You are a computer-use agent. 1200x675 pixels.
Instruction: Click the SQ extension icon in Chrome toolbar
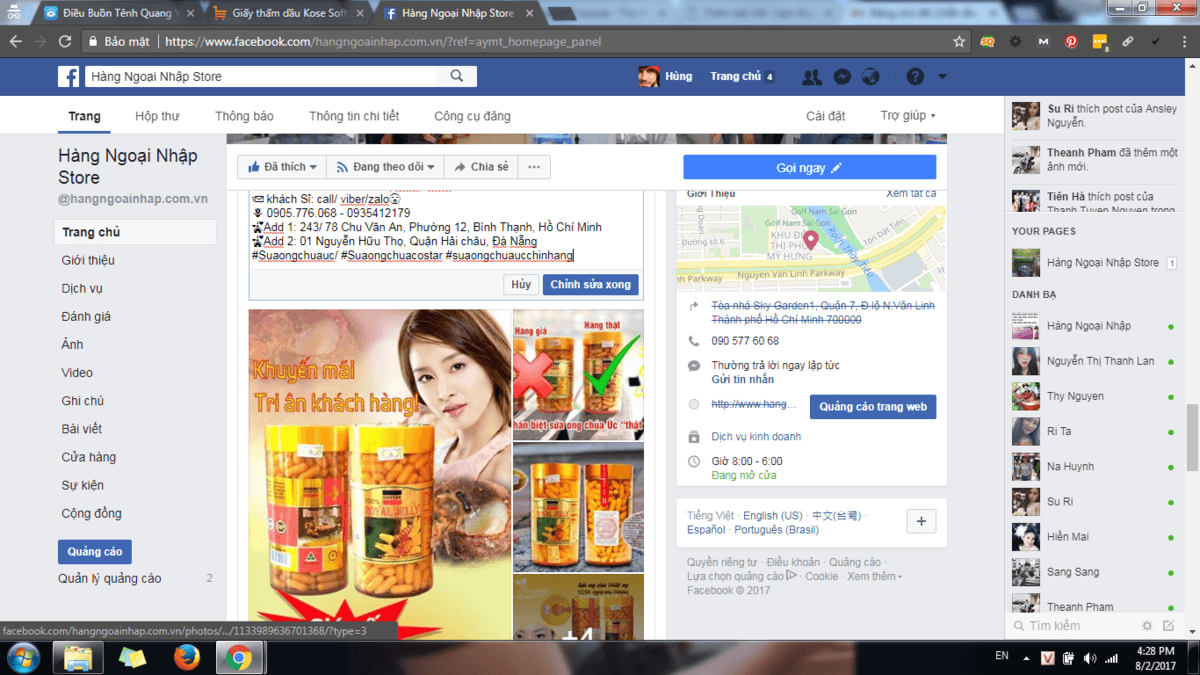987,42
